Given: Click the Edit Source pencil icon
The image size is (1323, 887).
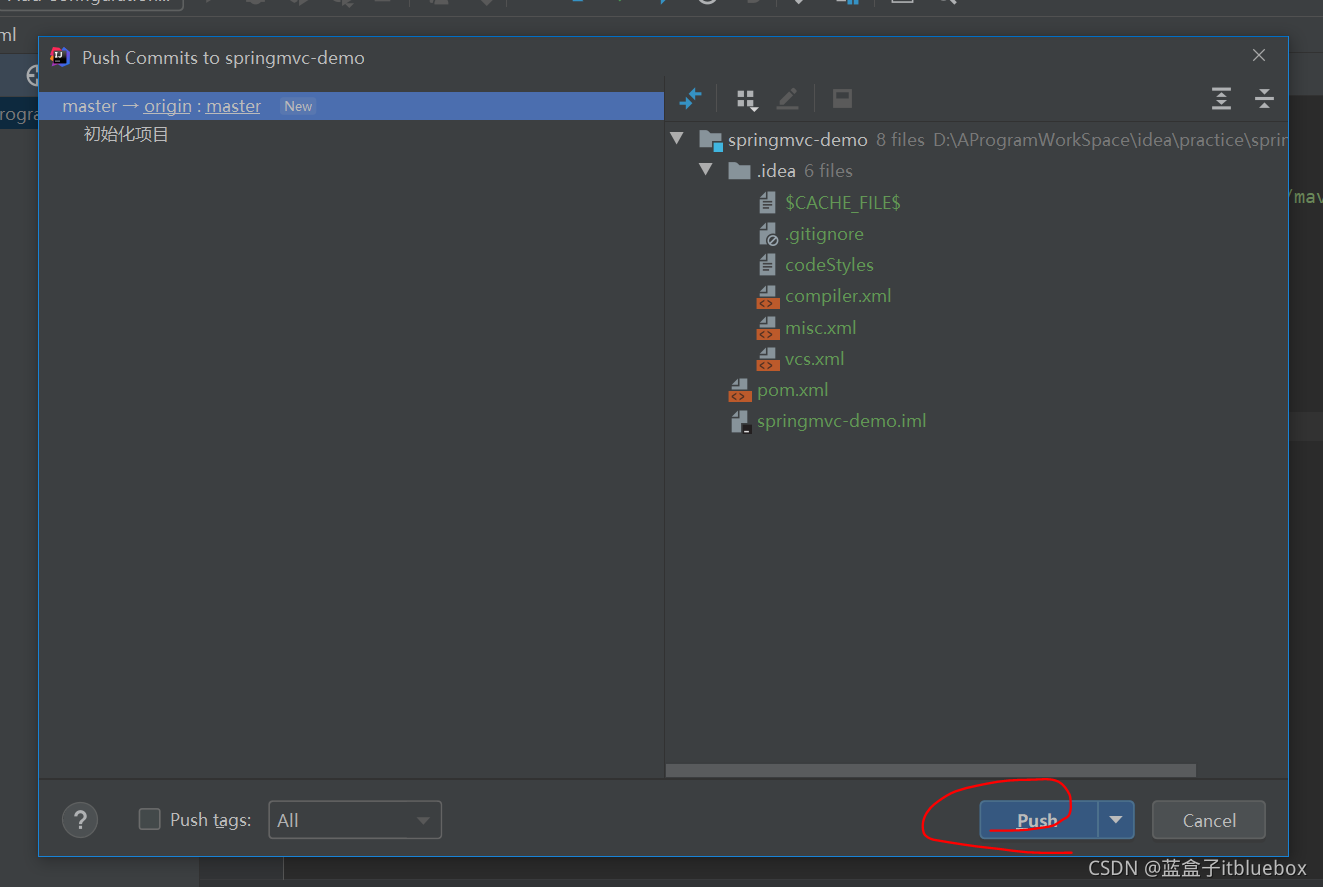Looking at the screenshot, I should (788, 98).
